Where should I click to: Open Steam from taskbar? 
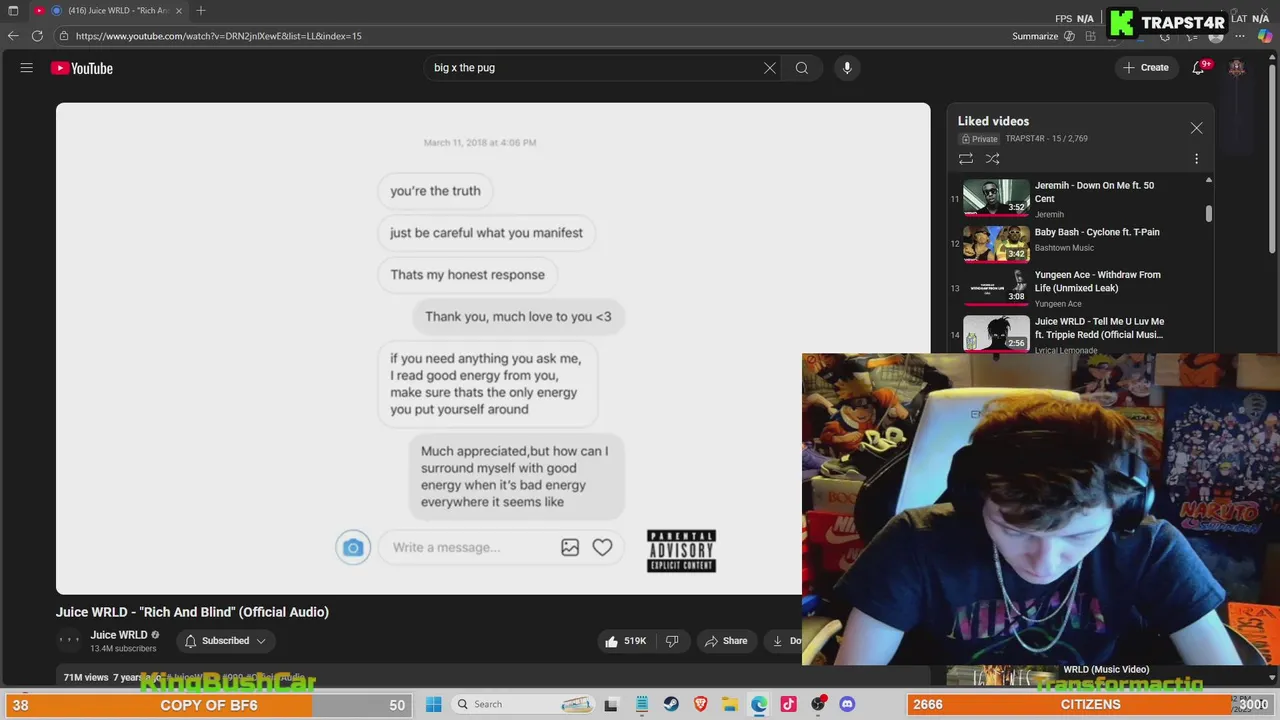pyautogui.click(x=671, y=704)
